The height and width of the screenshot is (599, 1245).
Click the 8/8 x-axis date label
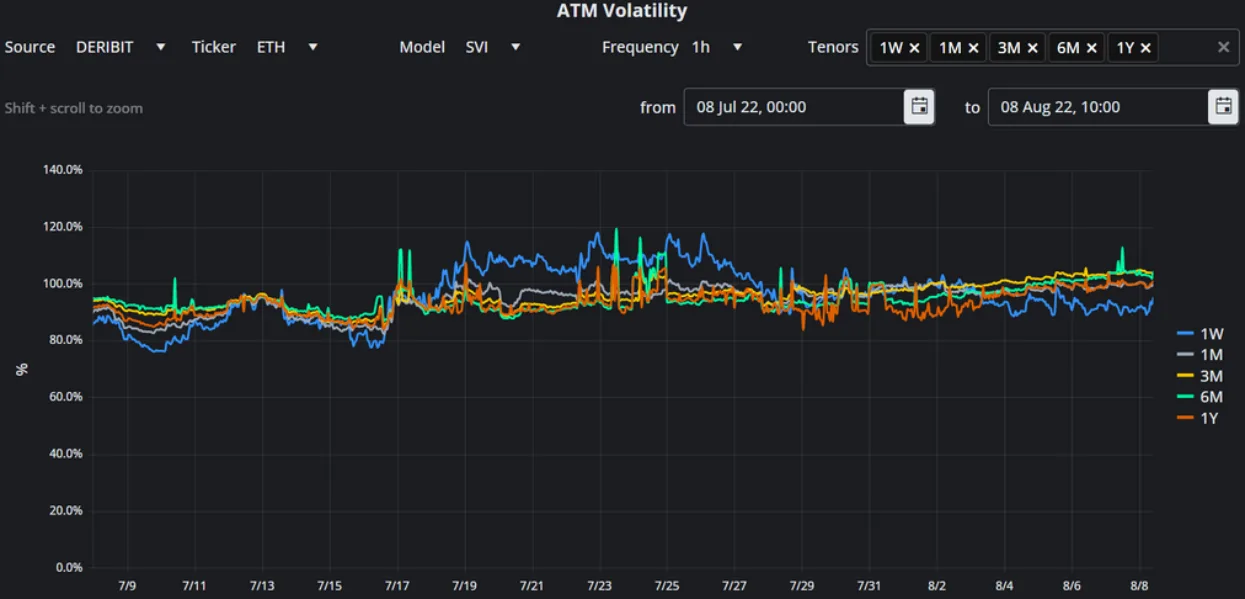(x=1140, y=586)
